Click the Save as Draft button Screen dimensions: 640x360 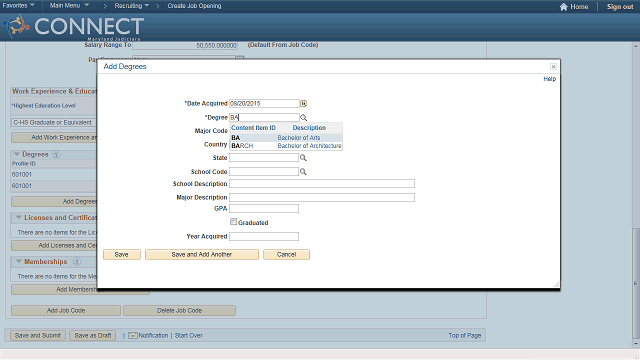(x=93, y=336)
